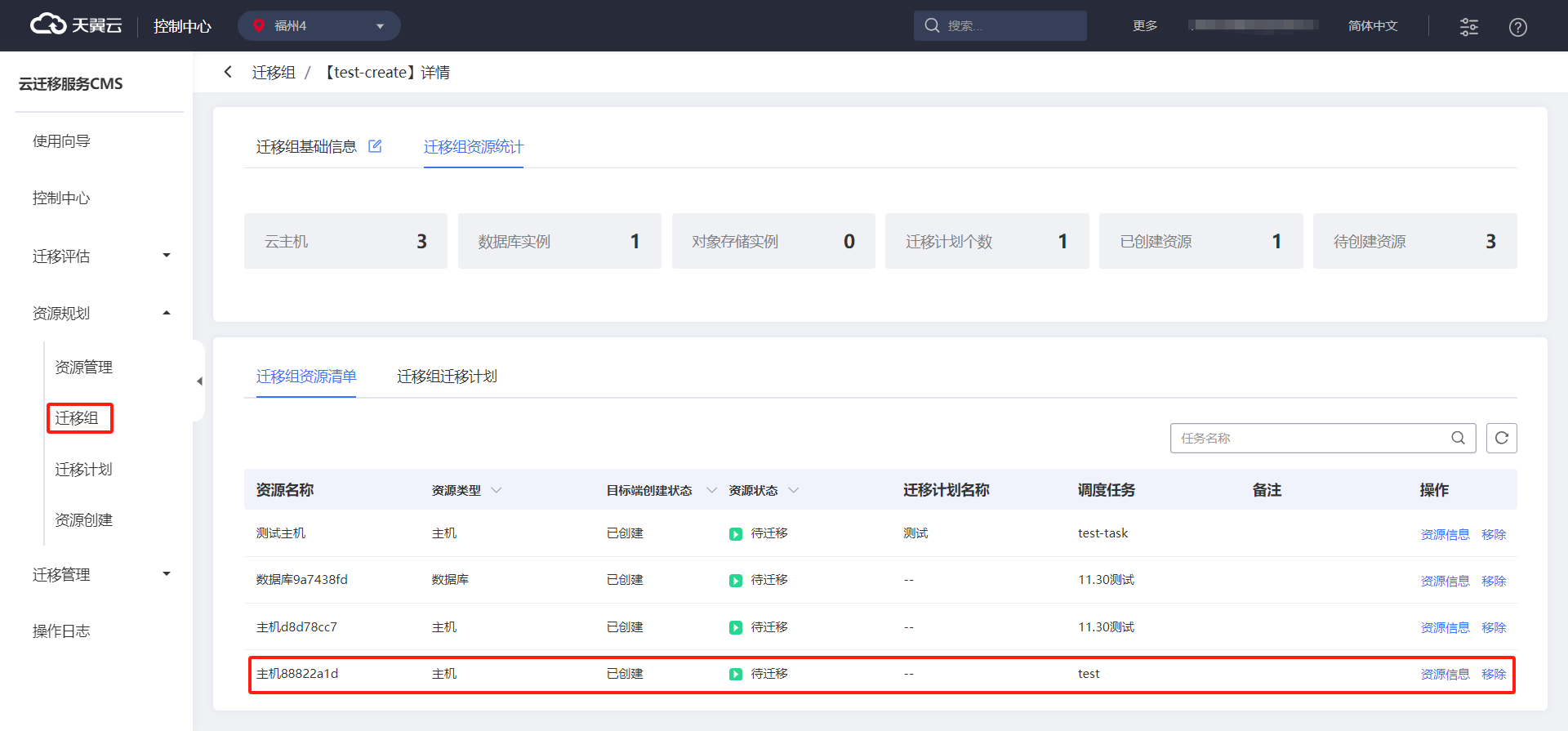This screenshot has width=1568, height=731.
Task: Refresh the resource list
Action: click(1501, 439)
